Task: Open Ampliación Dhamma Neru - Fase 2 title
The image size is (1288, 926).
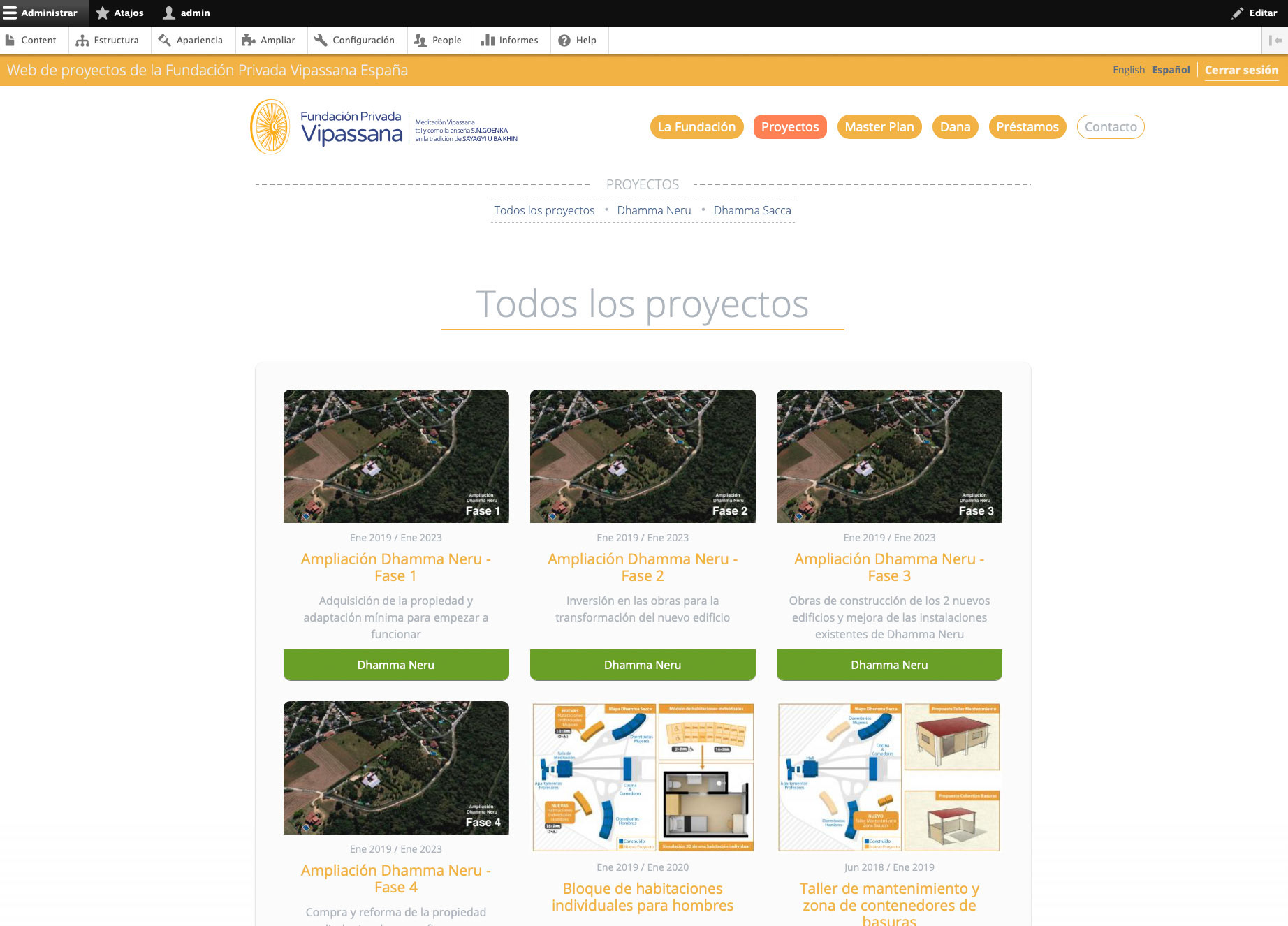Action: point(643,567)
